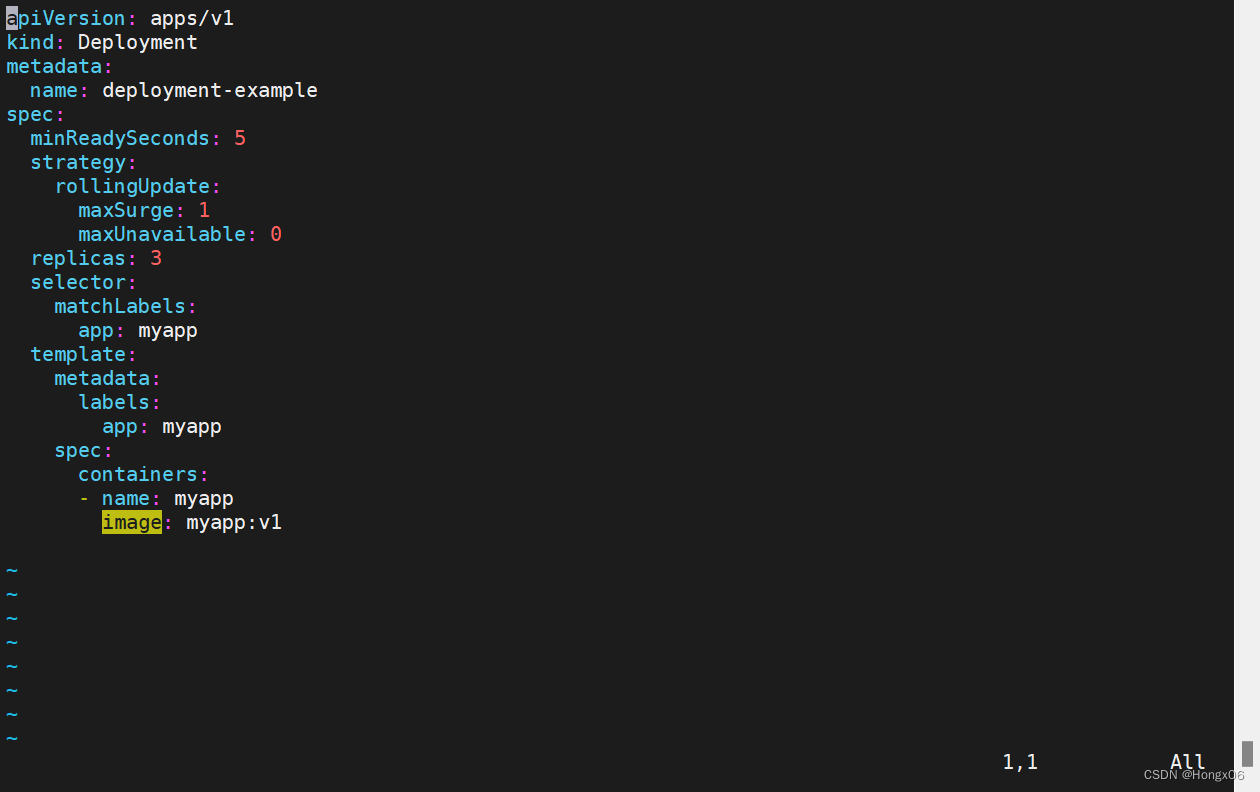Click the replicas value 3

point(156,258)
